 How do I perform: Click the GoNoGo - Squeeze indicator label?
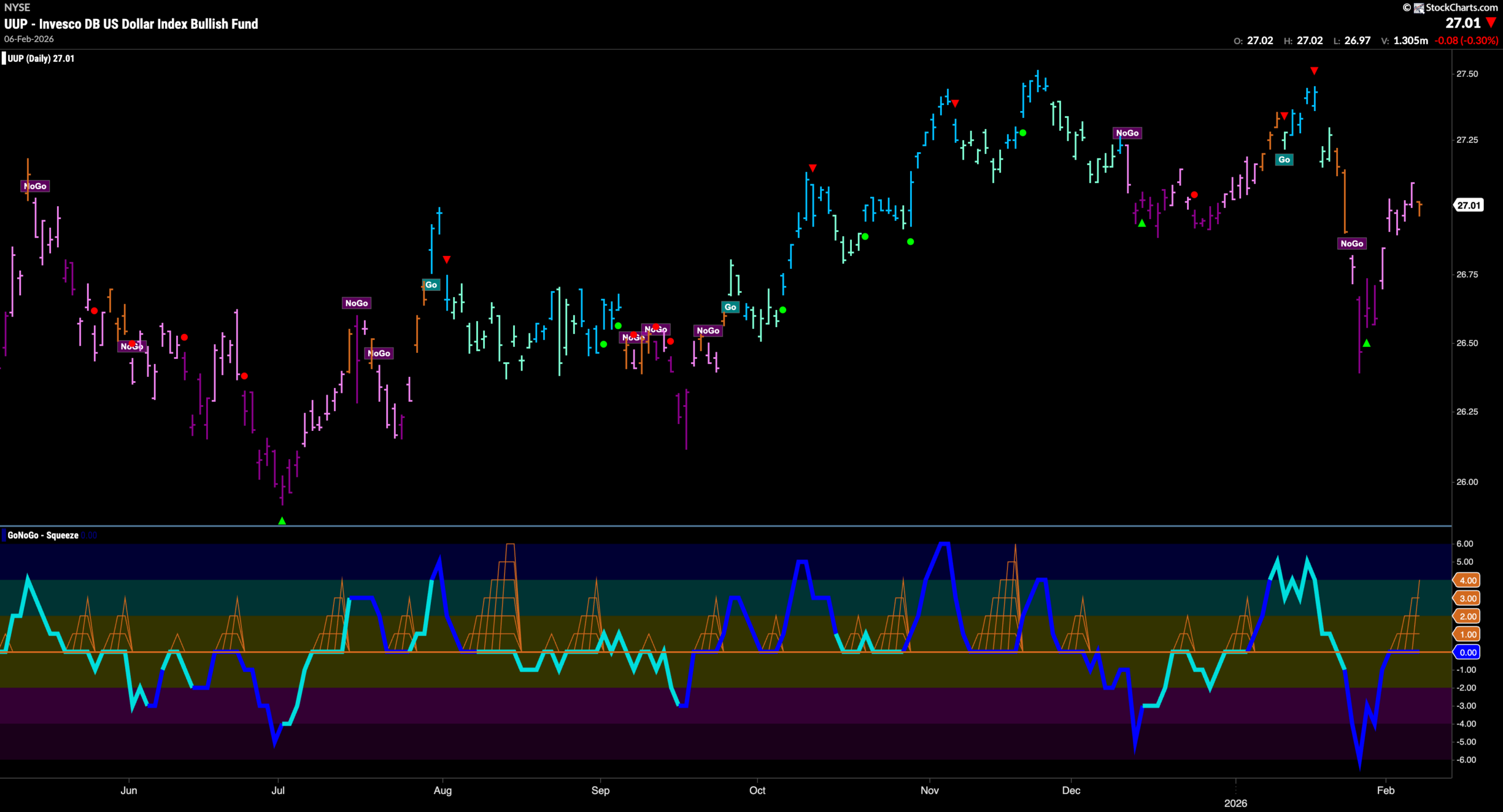tap(43, 535)
